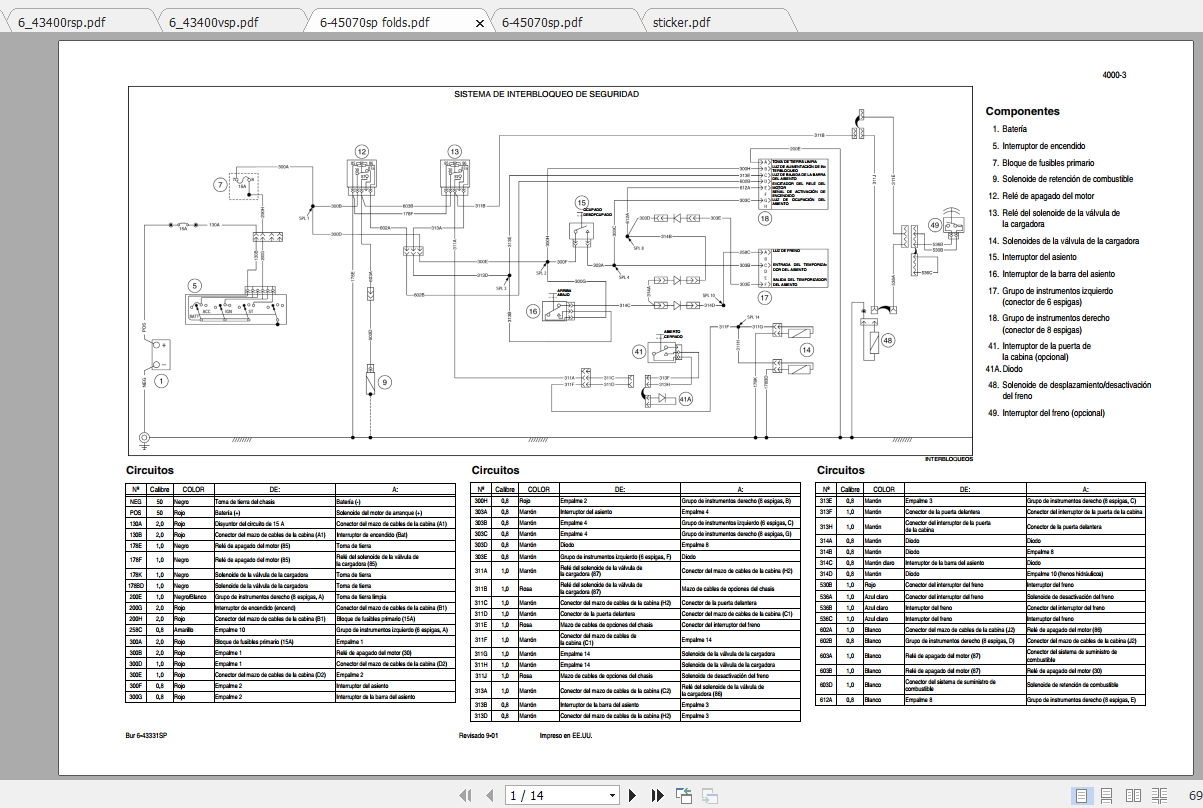
Task: Select the single page view icon
Action: point(1081,794)
